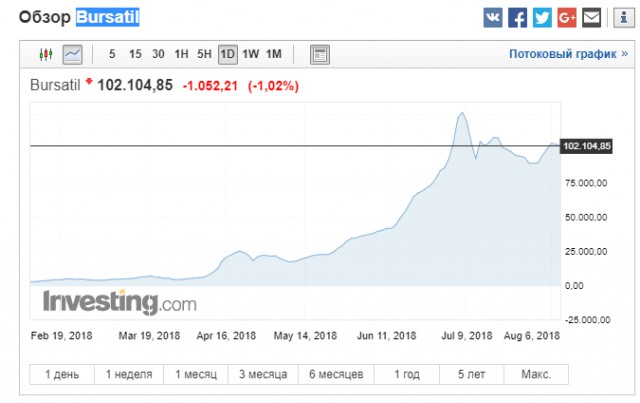Select the 1M interval
Viewport: 640px width, 403px height.
274,54
